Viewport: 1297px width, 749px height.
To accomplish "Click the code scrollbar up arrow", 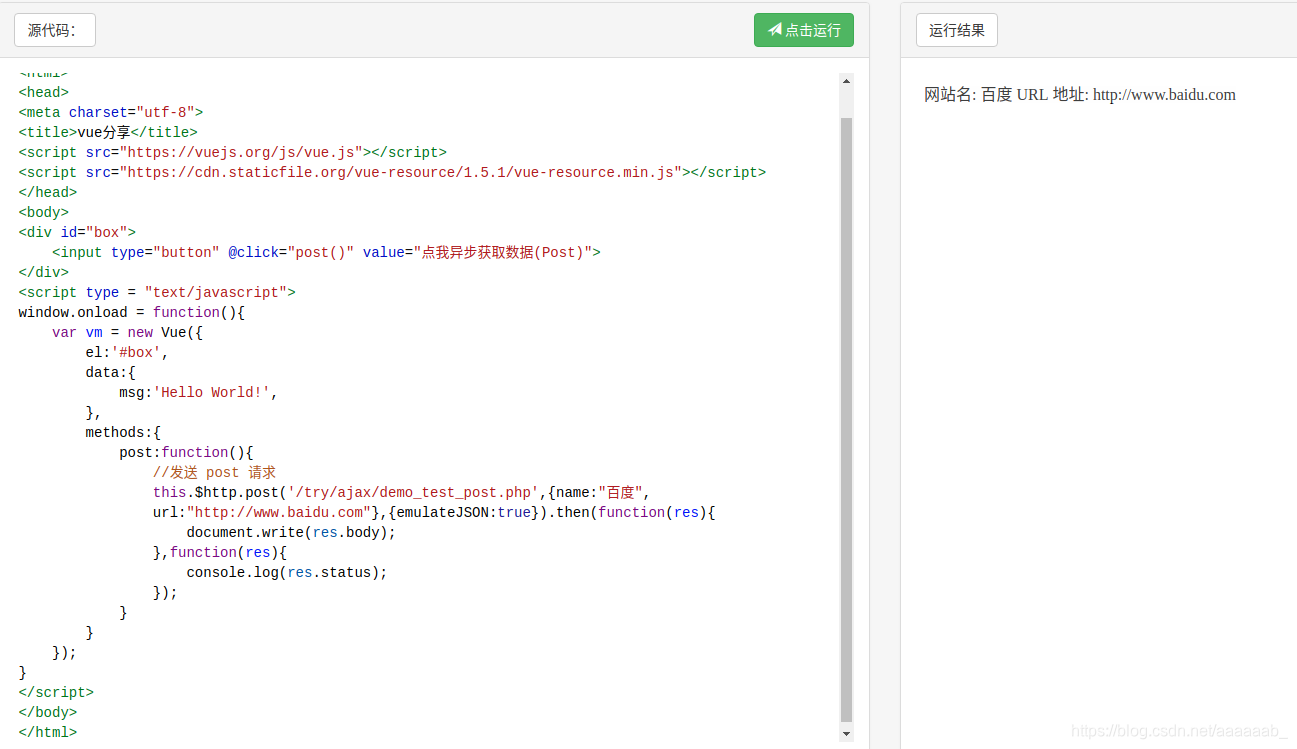I will 847,80.
